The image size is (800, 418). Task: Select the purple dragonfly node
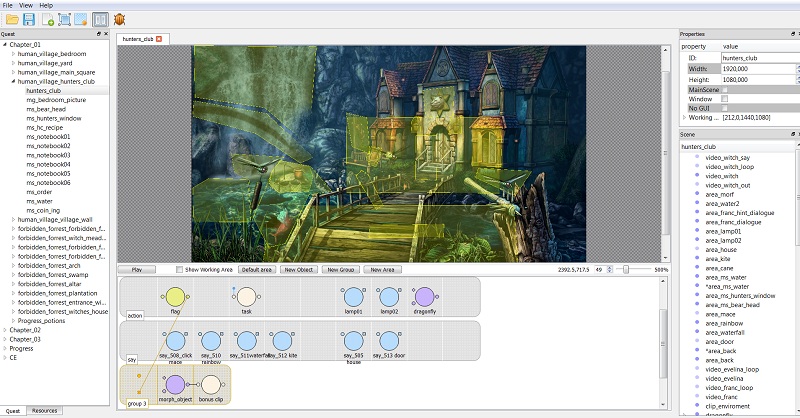(424, 297)
